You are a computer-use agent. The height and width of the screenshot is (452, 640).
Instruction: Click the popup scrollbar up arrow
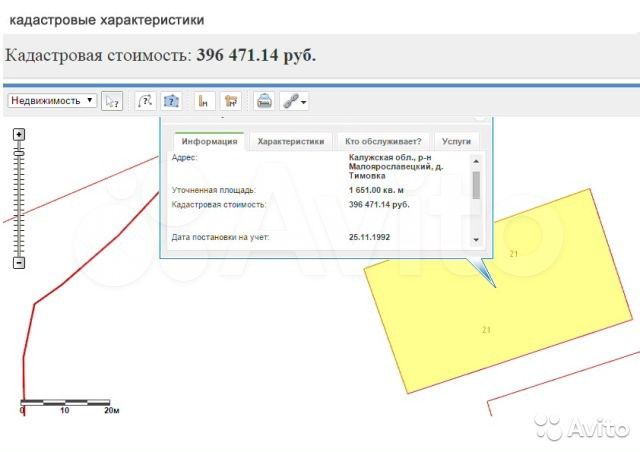click(476, 162)
